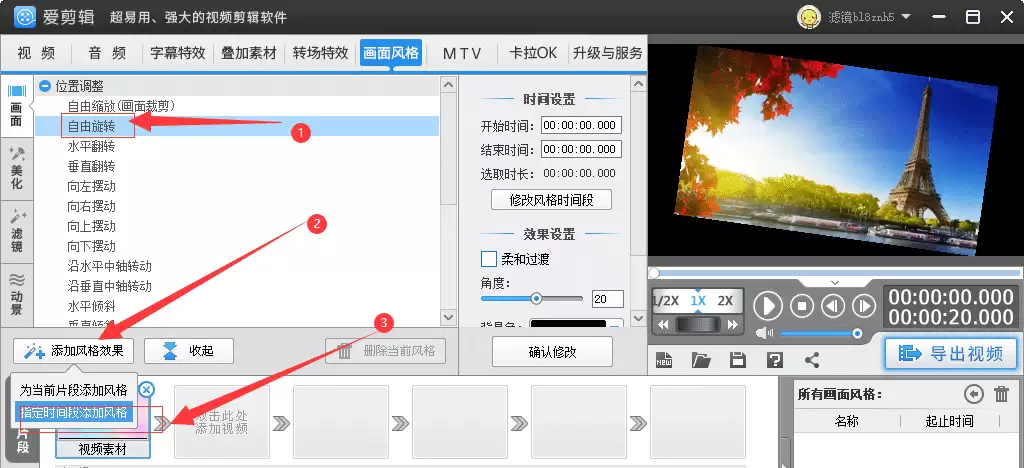Click rewind arrow on speed control

click(663, 324)
